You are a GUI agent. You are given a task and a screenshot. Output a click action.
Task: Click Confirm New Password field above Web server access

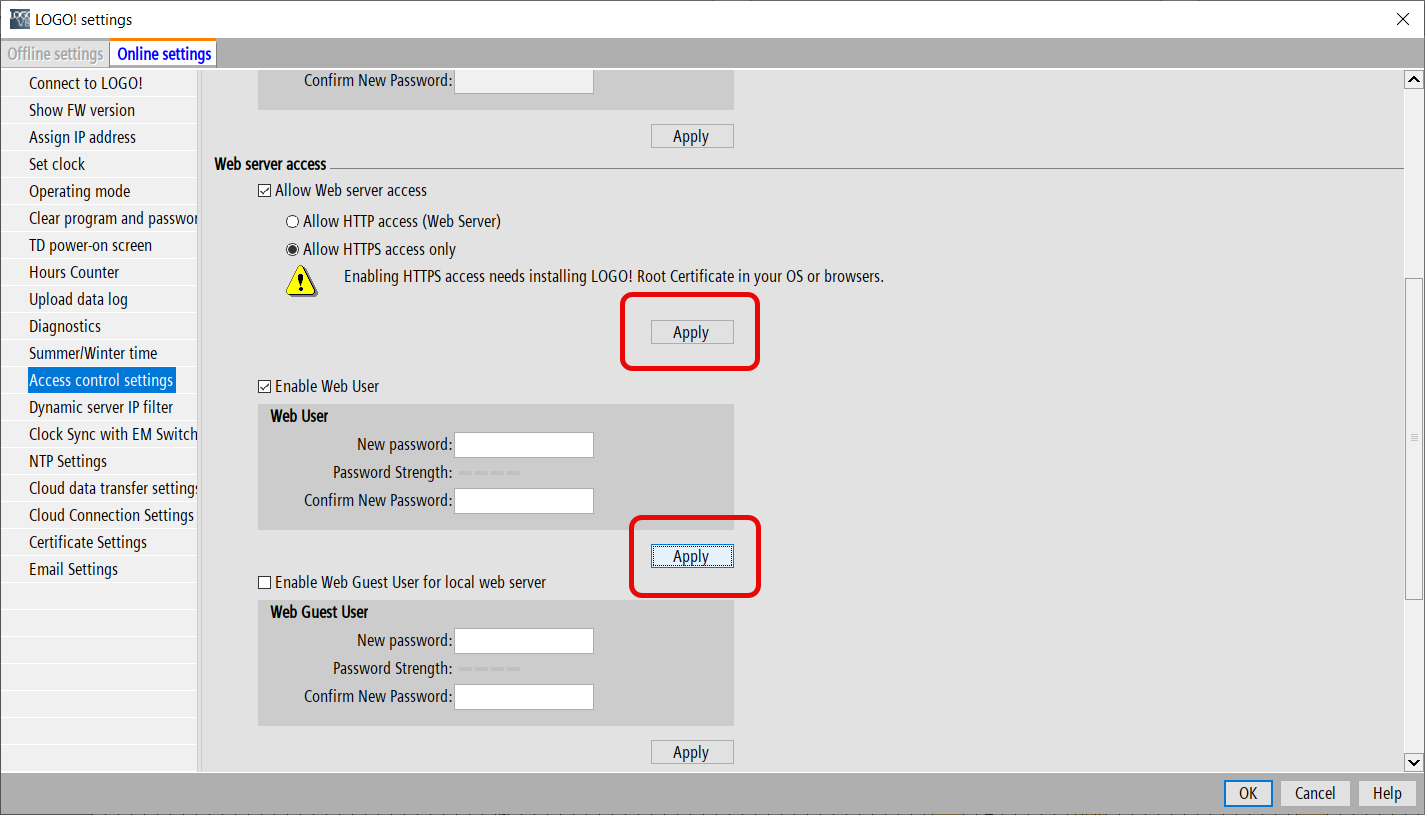tap(524, 81)
